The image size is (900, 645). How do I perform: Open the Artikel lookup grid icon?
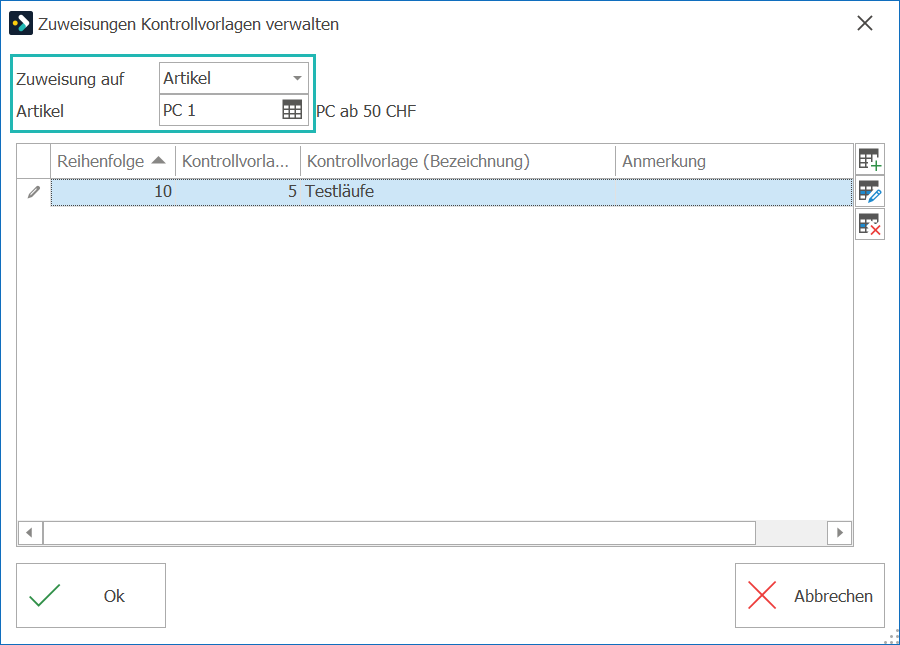(292, 110)
